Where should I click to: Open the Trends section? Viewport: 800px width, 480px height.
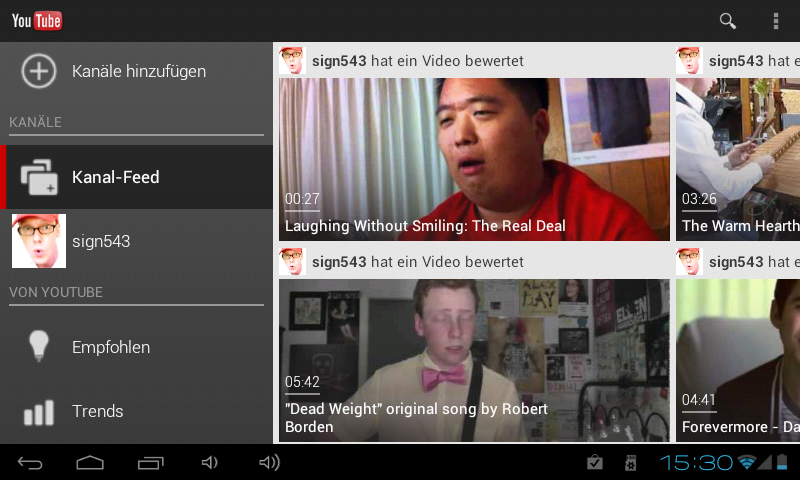pos(136,411)
